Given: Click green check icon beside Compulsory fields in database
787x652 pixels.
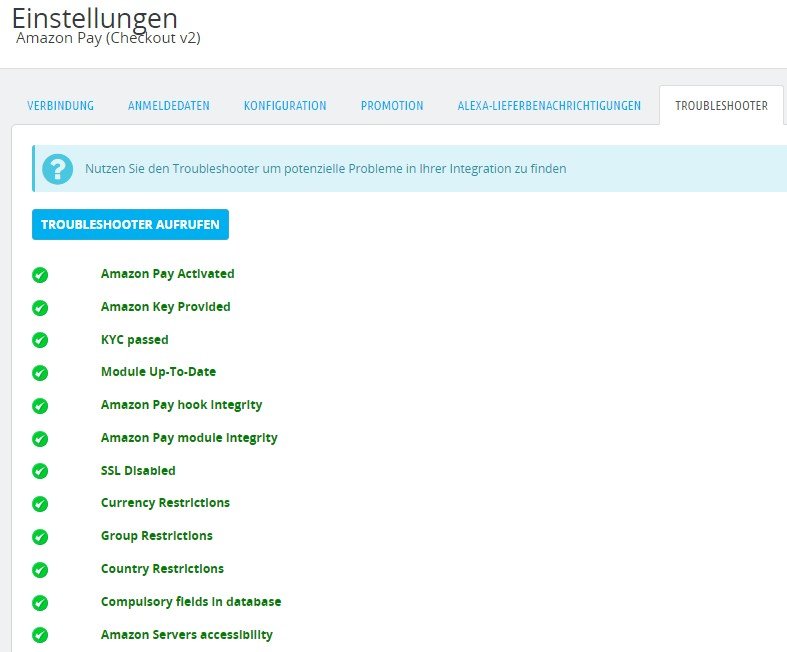Looking at the screenshot, I should tap(40, 602).
